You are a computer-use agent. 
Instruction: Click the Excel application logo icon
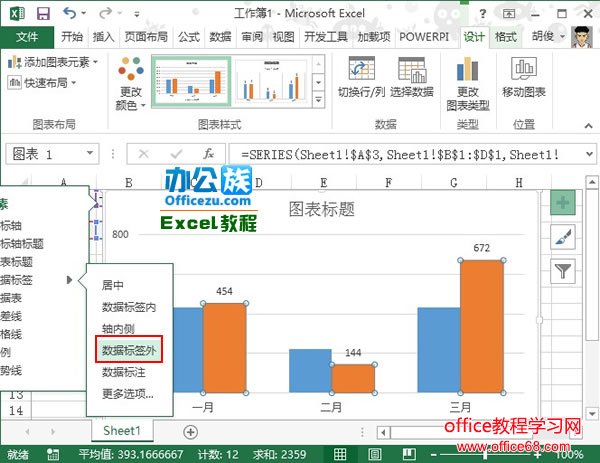point(17,14)
